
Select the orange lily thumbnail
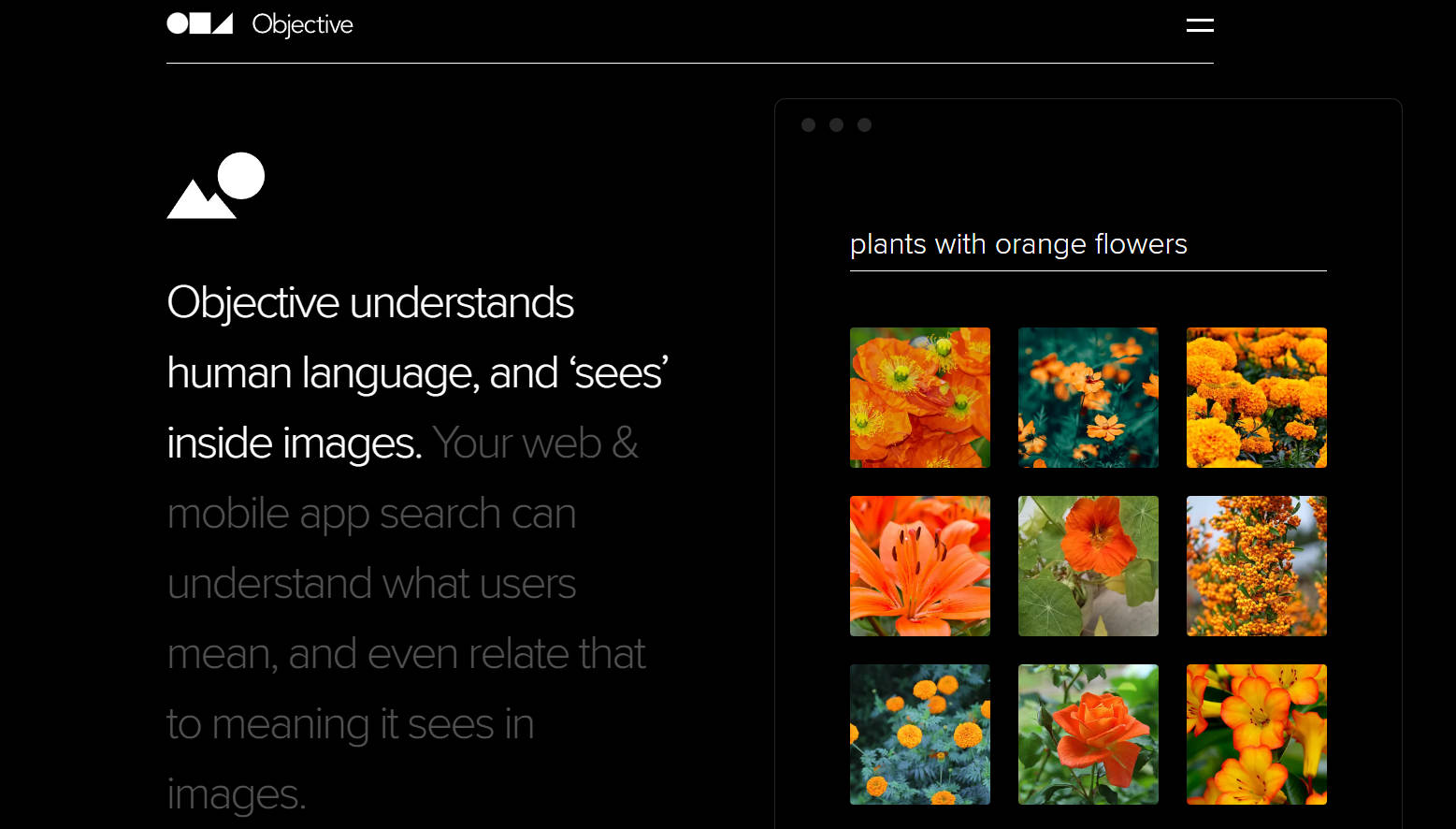(919, 565)
